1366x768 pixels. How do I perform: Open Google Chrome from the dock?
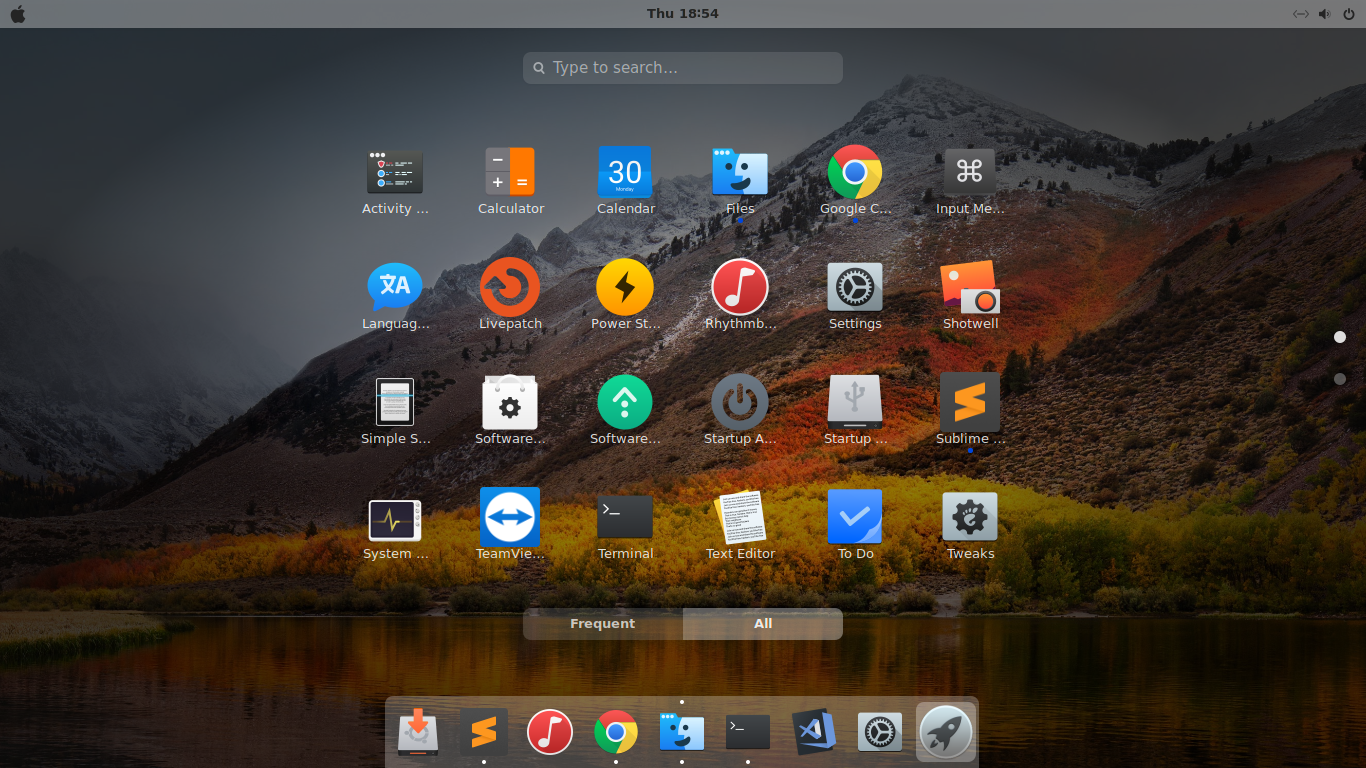(x=616, y=733)
